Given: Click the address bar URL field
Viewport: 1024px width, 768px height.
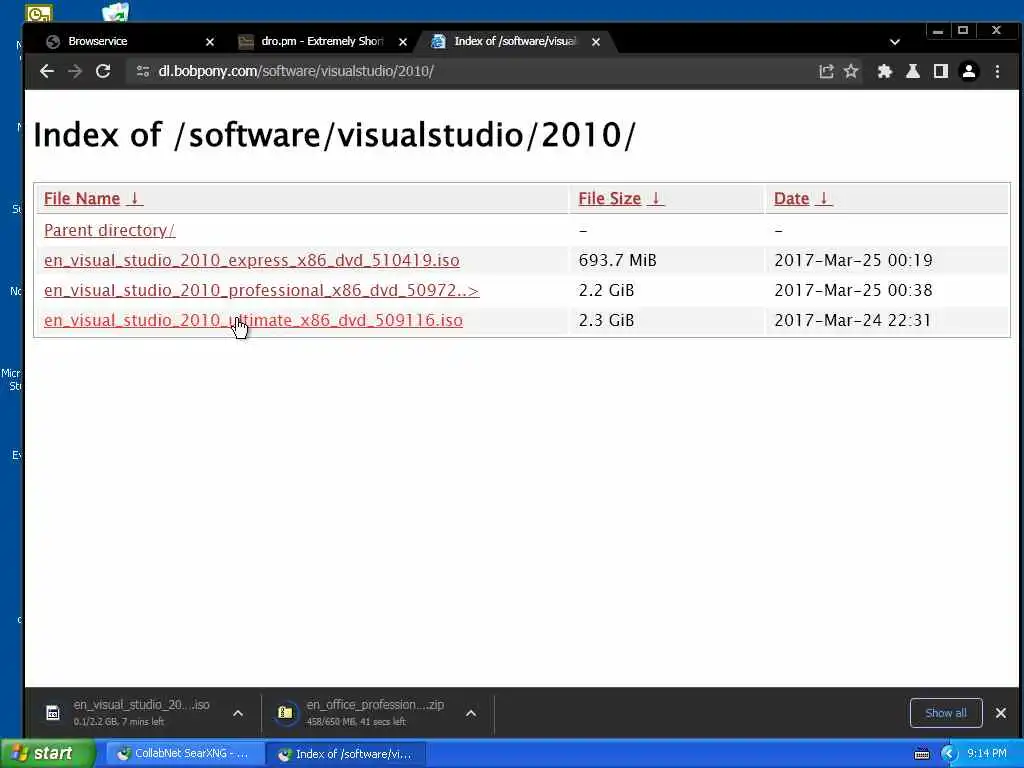Looking at the screenshot, I should (483, 71).
